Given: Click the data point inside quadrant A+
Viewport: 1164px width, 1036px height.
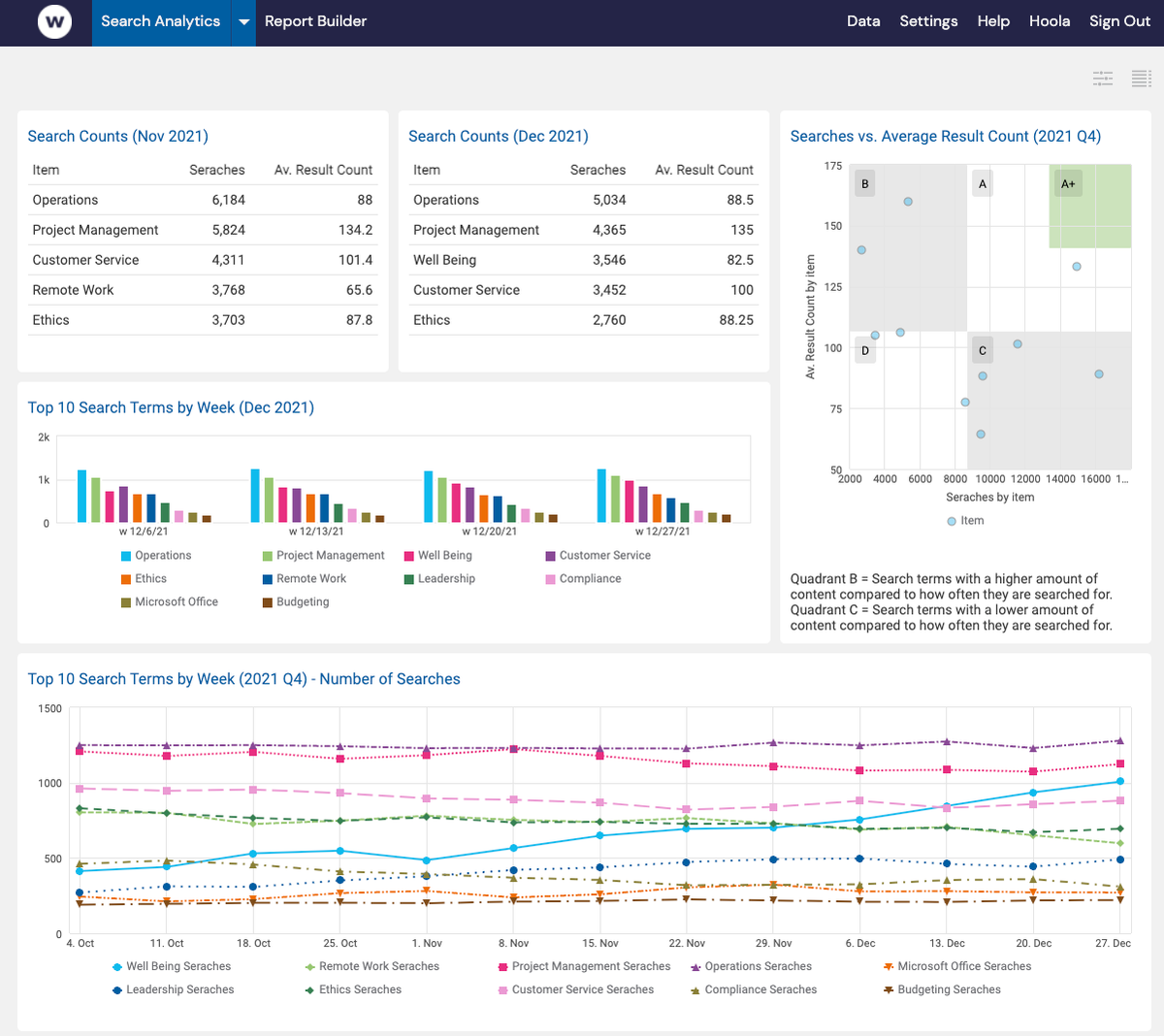Looking at the screenshot, I should [x=1076, y=265].
